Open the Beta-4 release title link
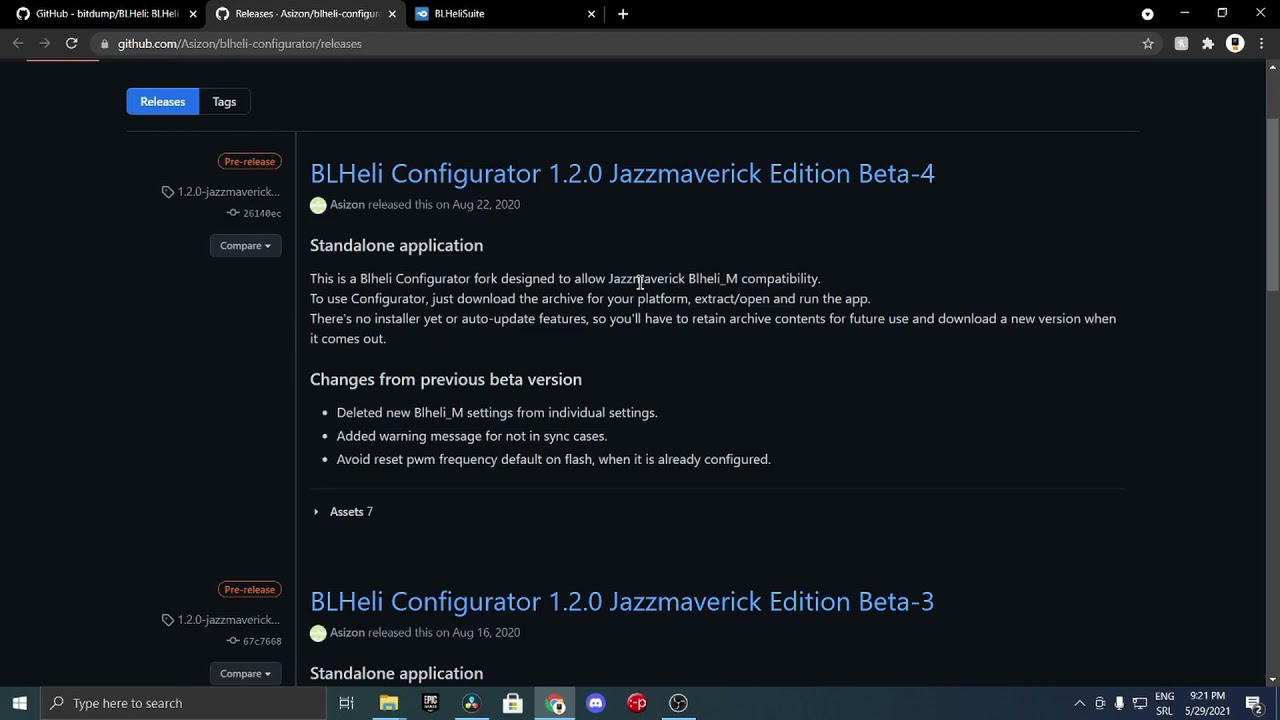This screenshot has height=720, width=1280. coord(622,173)
